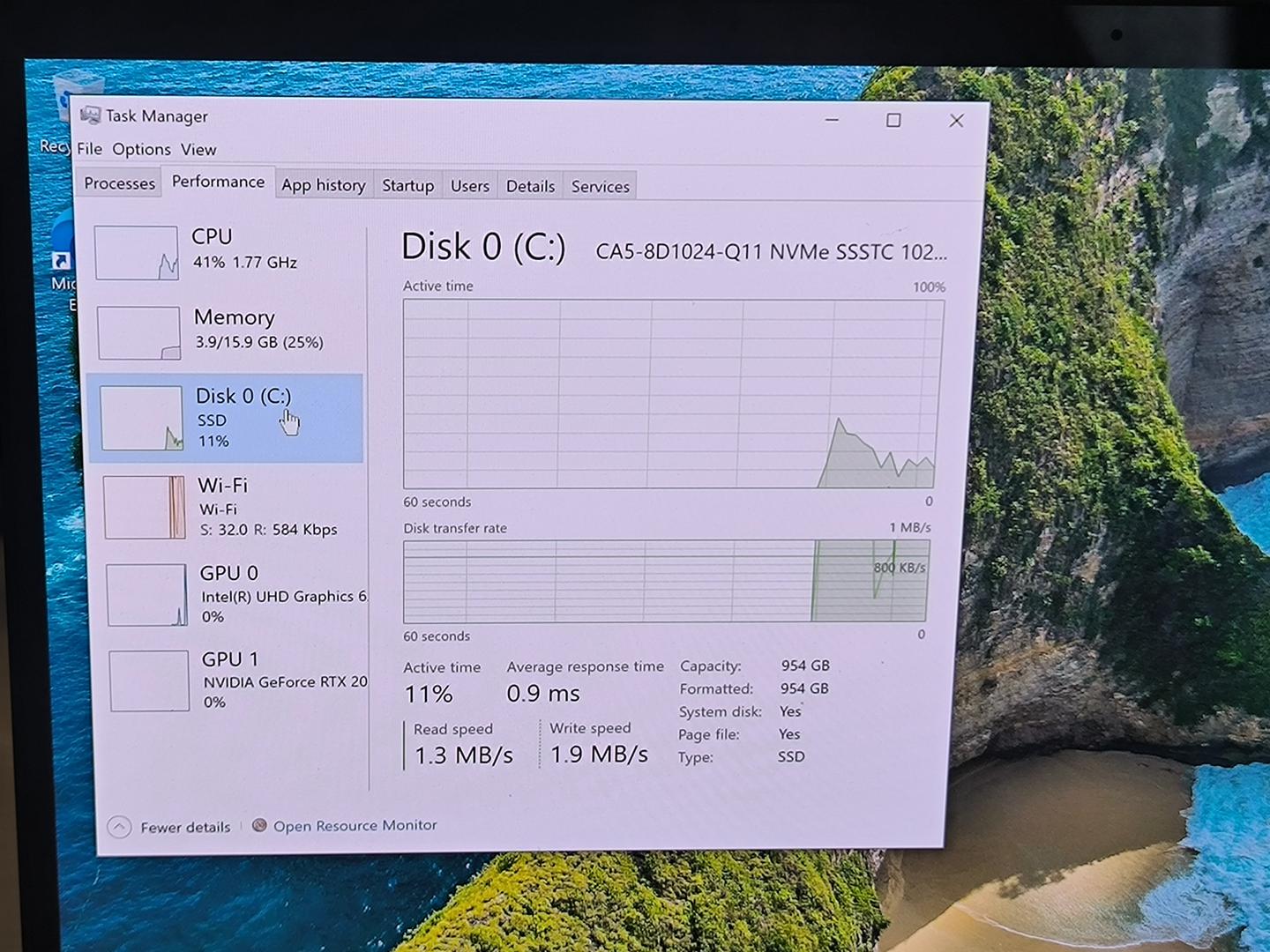1270x952 pixels.
Task: Switch to the Details tab
Action: (x=530, y=186)
